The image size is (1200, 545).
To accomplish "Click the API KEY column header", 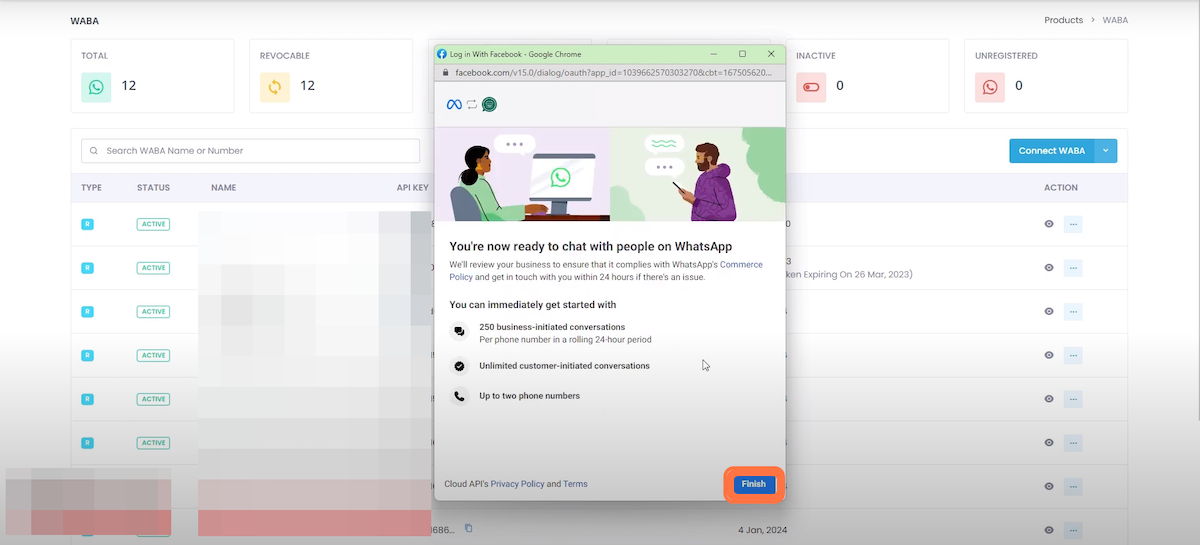I will [x=412, y=188].
